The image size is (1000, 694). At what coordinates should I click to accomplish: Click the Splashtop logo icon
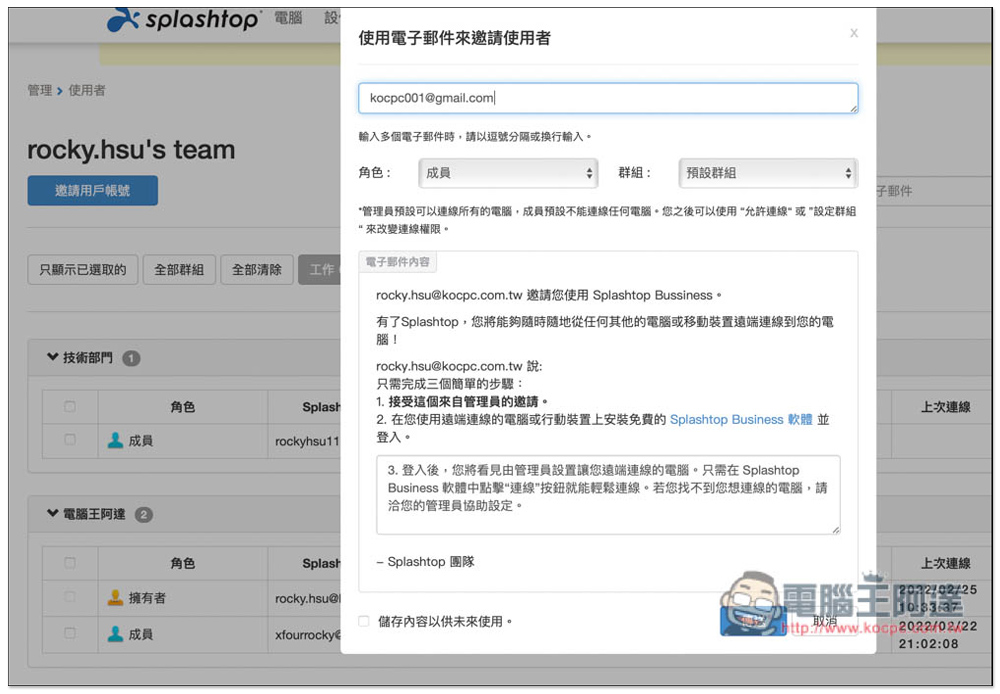point(124,18)
